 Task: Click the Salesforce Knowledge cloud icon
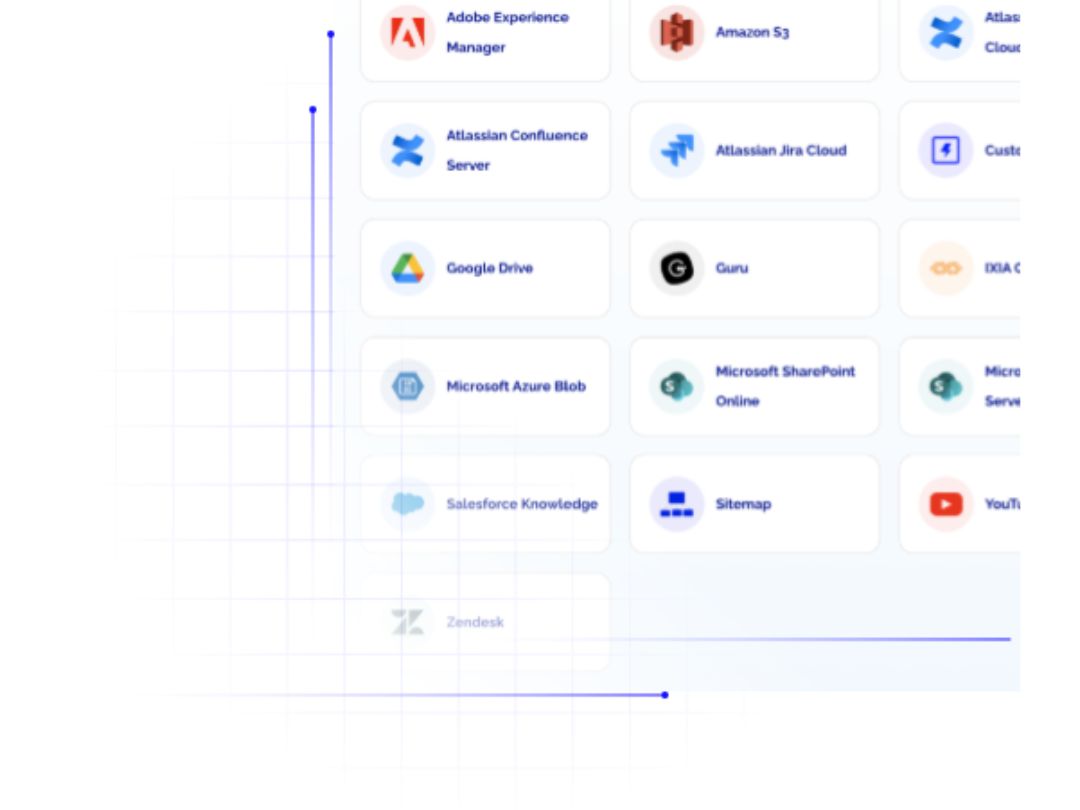click(x=407, y=503)
